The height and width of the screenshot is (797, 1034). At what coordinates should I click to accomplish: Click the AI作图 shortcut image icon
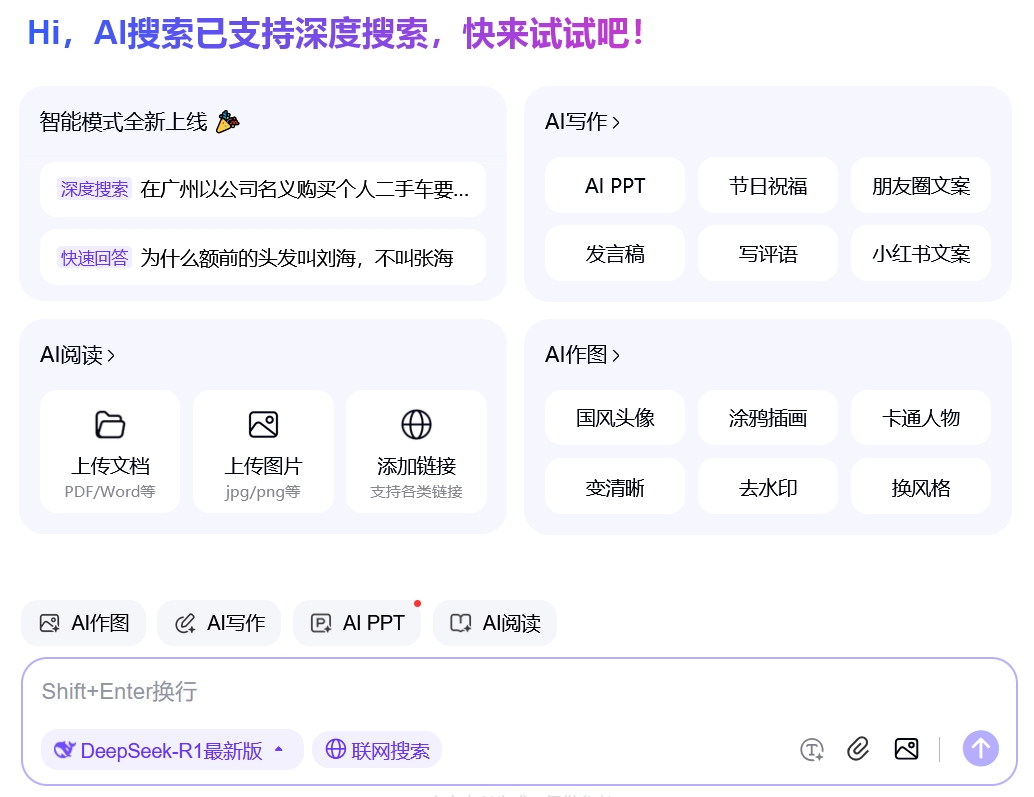pyautogui.click(x=49, y=623)
